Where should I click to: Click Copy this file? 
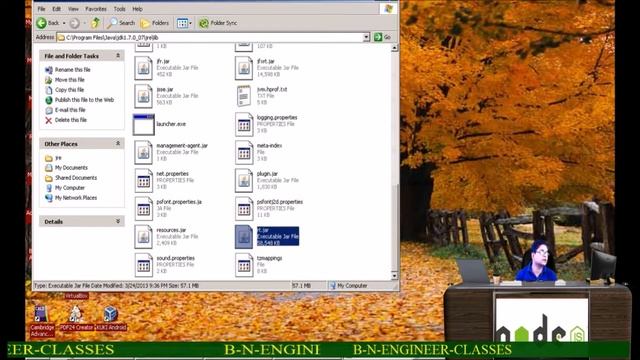[69, 90]
